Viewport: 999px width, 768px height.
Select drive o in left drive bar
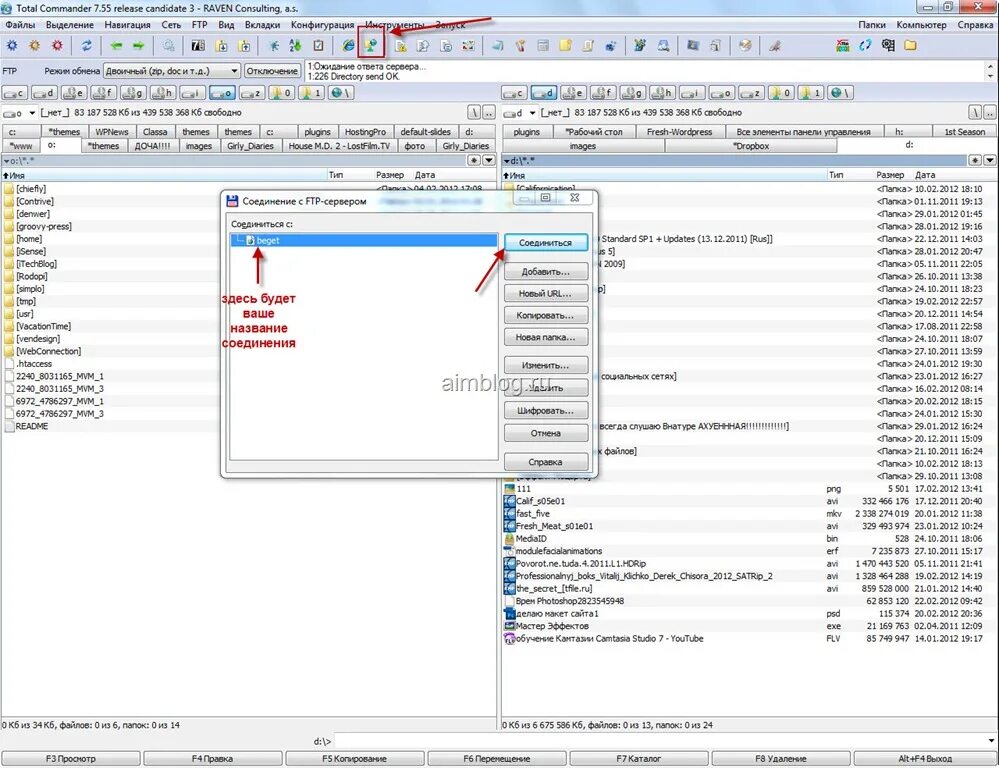[x=222, y=93]
